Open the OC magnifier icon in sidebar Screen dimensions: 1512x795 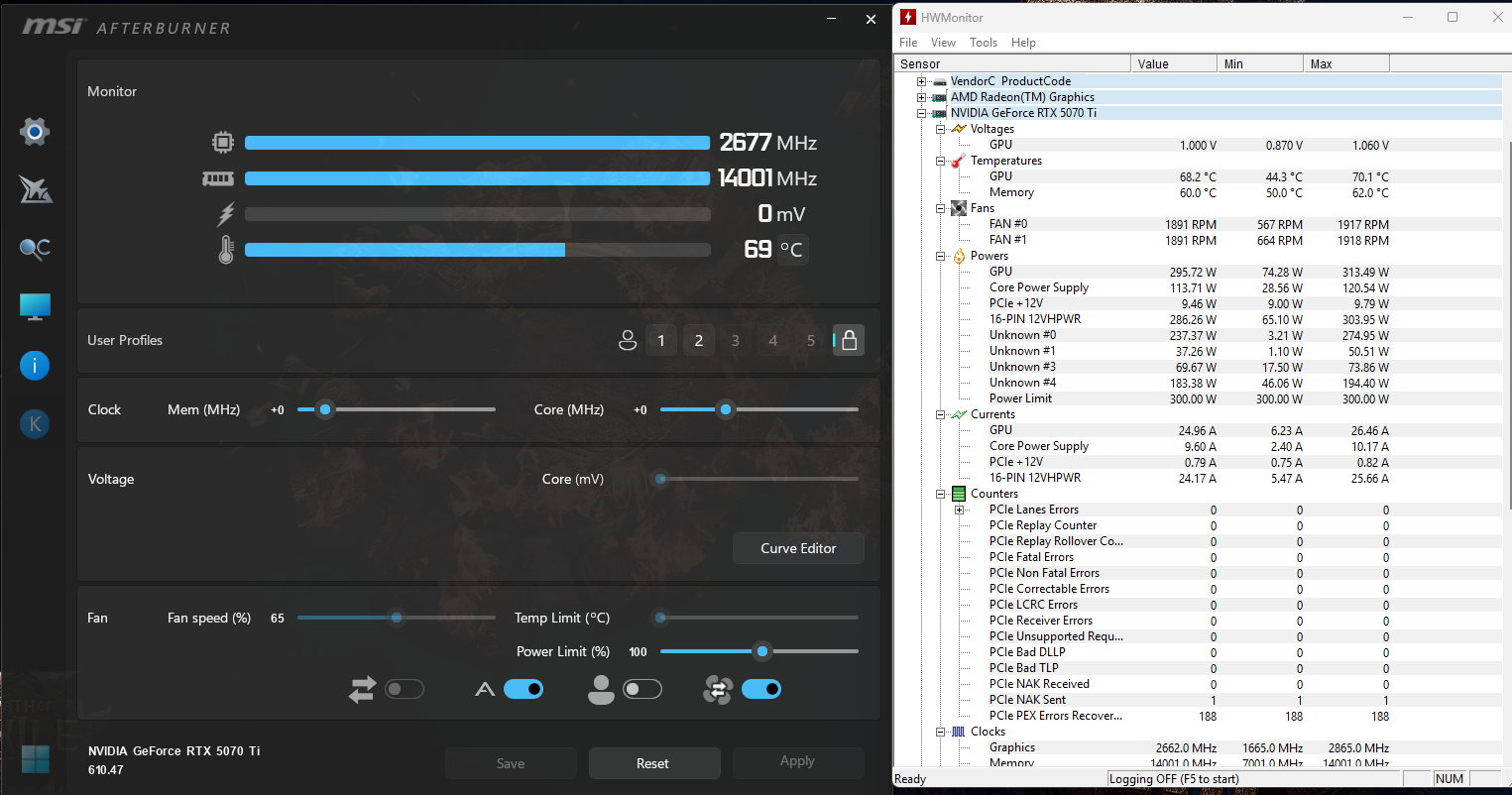tap(35, 249)
